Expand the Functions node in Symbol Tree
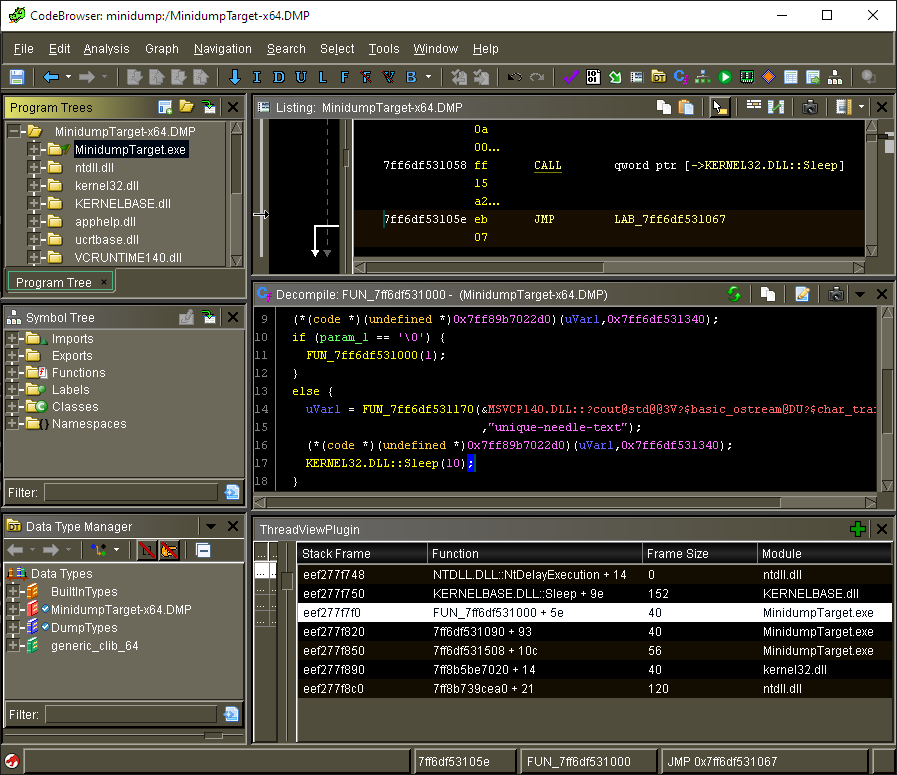Screen dimensions: 897x775 pos(12,373)
